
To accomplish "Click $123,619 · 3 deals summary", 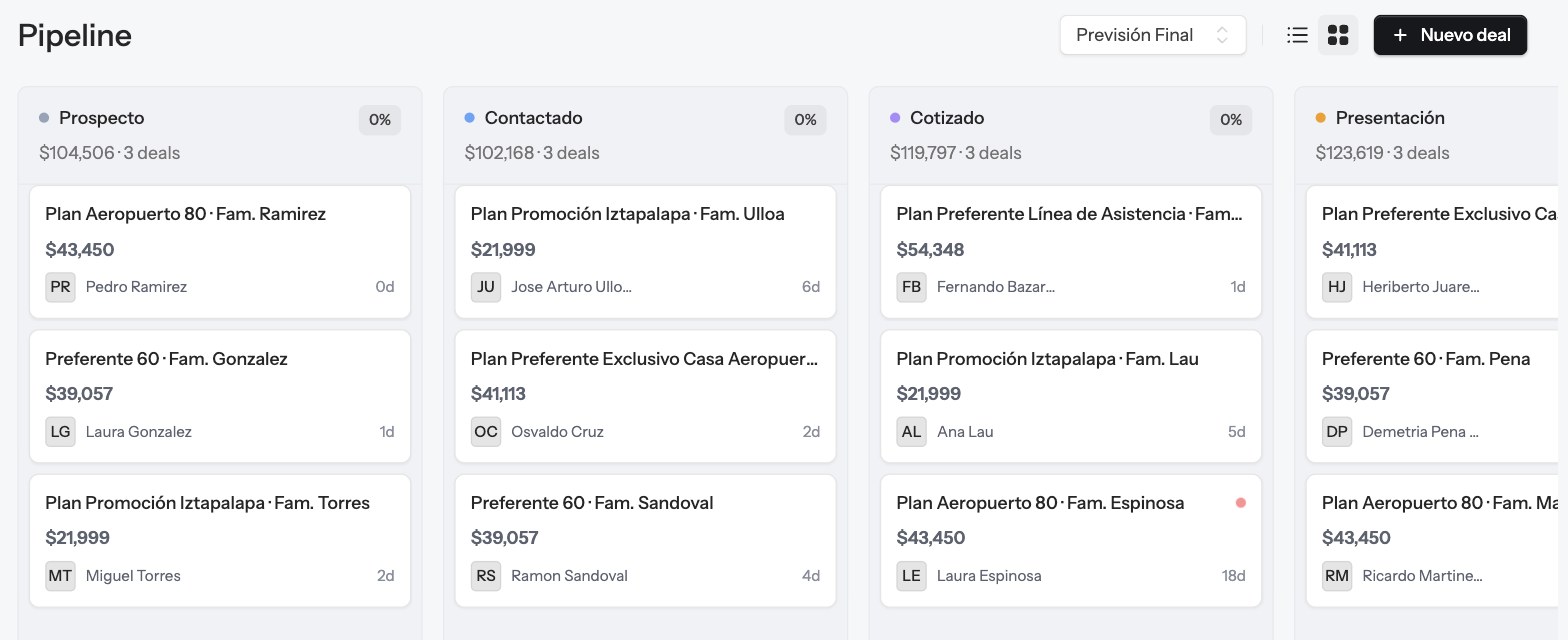I will point(1383,153).
